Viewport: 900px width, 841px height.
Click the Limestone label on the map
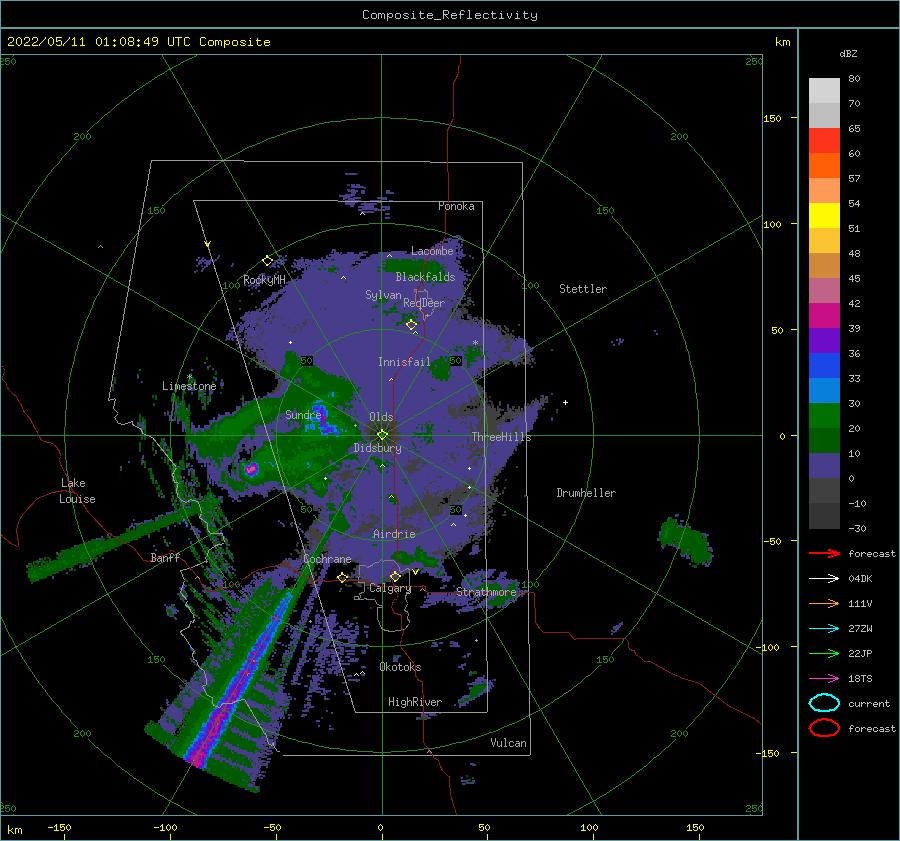click(x=189, y=386)
